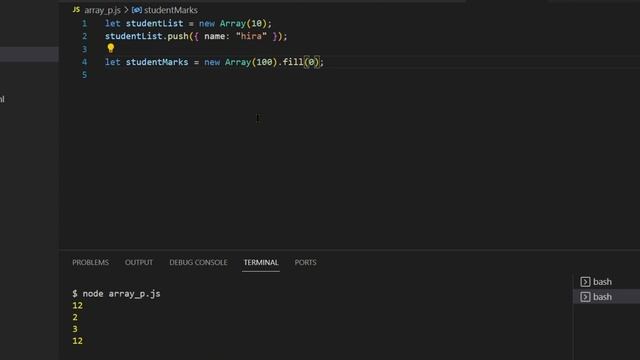Switch to the OUTPUT tab
The width and height of the screenshot is (640, 360).
pyautogui.click(x=139, y=262)
